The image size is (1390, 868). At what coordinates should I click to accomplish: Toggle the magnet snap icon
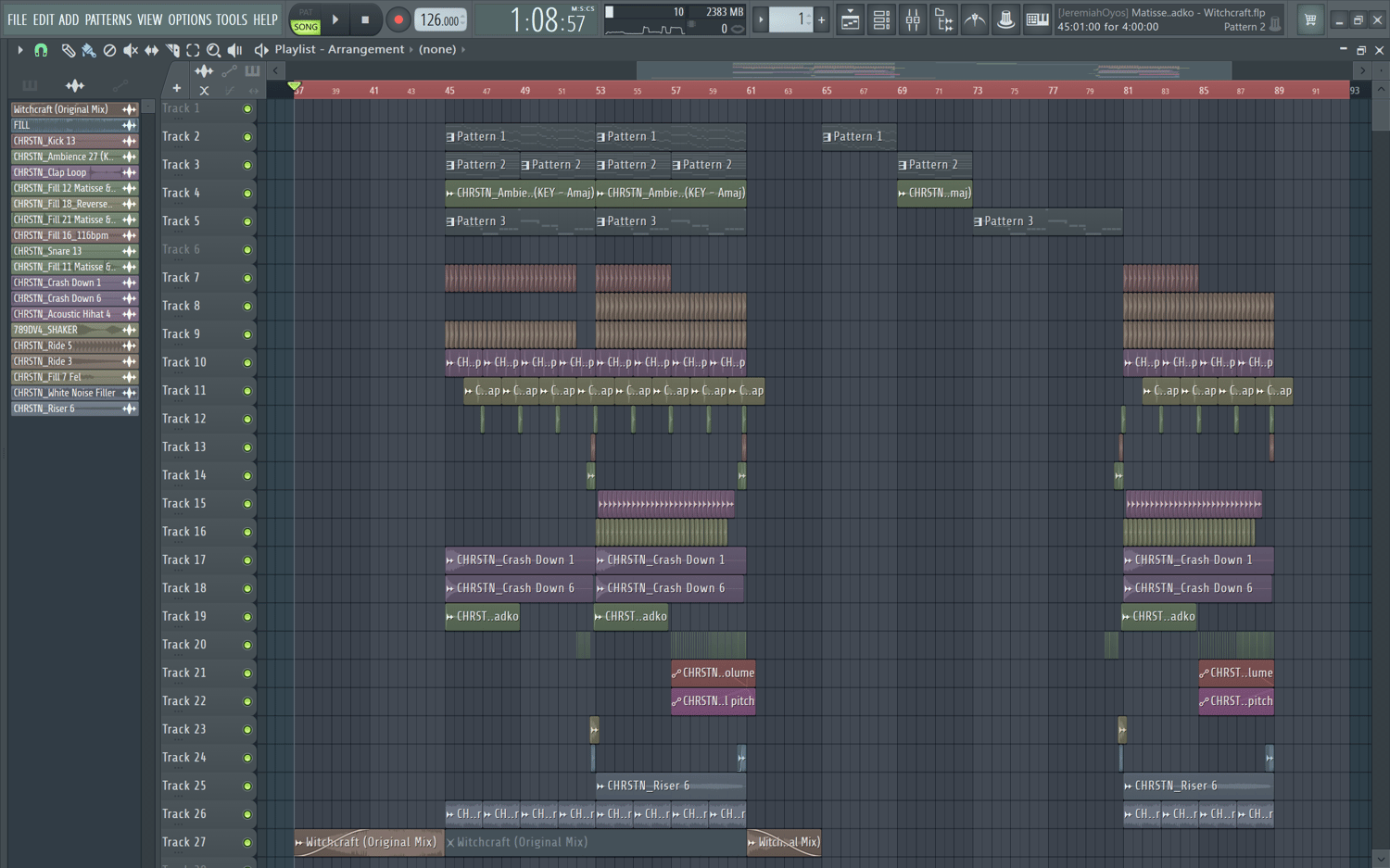point(41,50)
